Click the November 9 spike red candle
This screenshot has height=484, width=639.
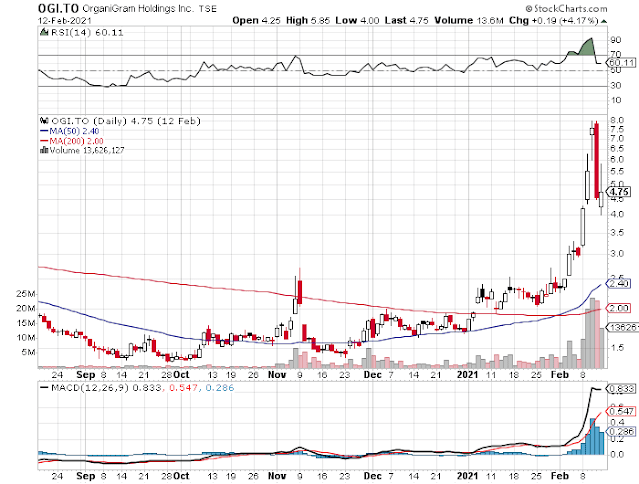coord(300,292)
